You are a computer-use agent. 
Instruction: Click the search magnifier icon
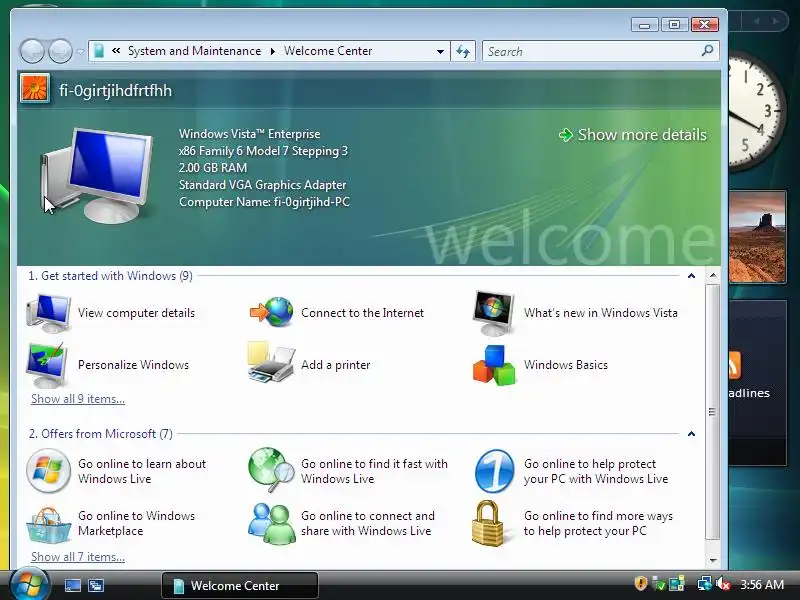(x=708, y=51)
